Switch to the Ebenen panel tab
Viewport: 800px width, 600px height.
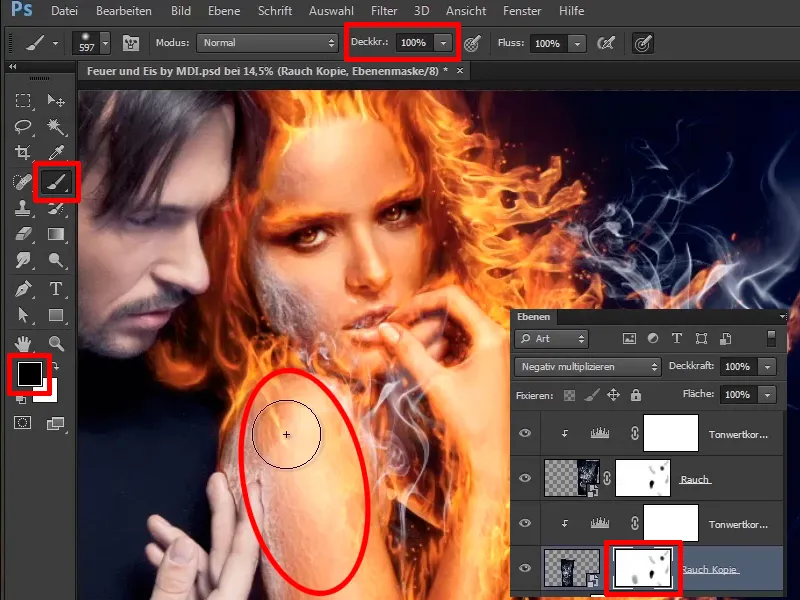[534, 317]
